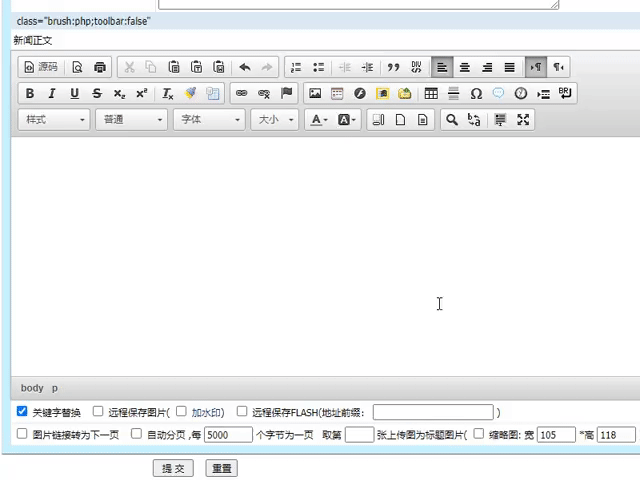Viewport: 640px width, 480px height.
Task: Select the p element path item
Action: tap(55, 388)
